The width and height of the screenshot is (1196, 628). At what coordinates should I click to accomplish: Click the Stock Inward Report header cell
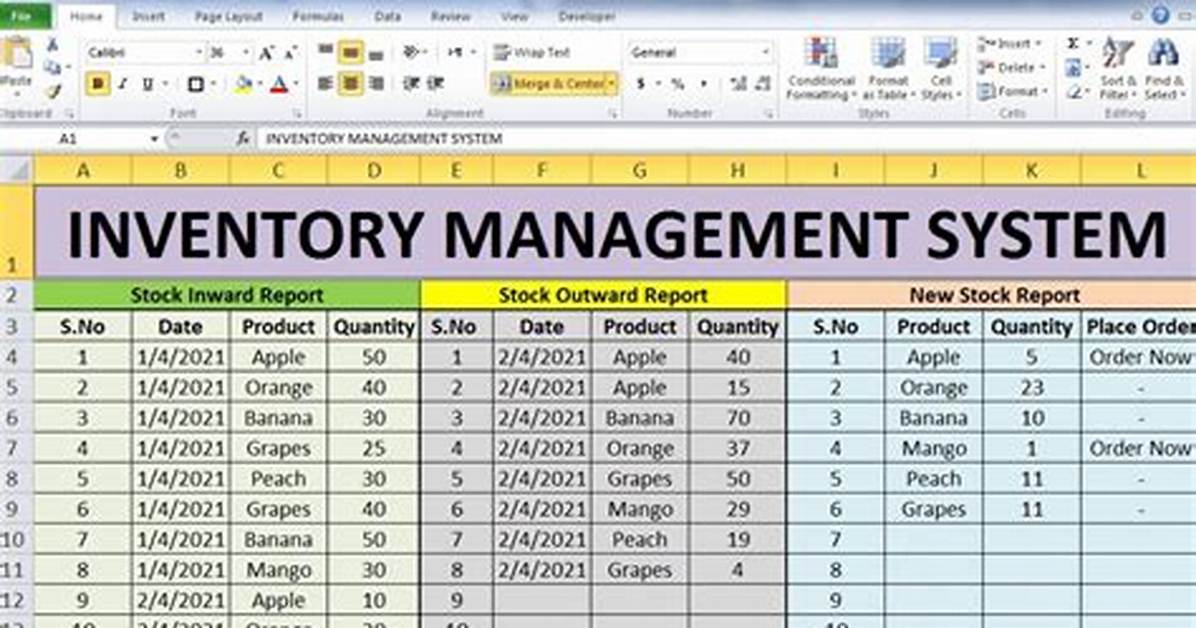(x=227, y=295)
